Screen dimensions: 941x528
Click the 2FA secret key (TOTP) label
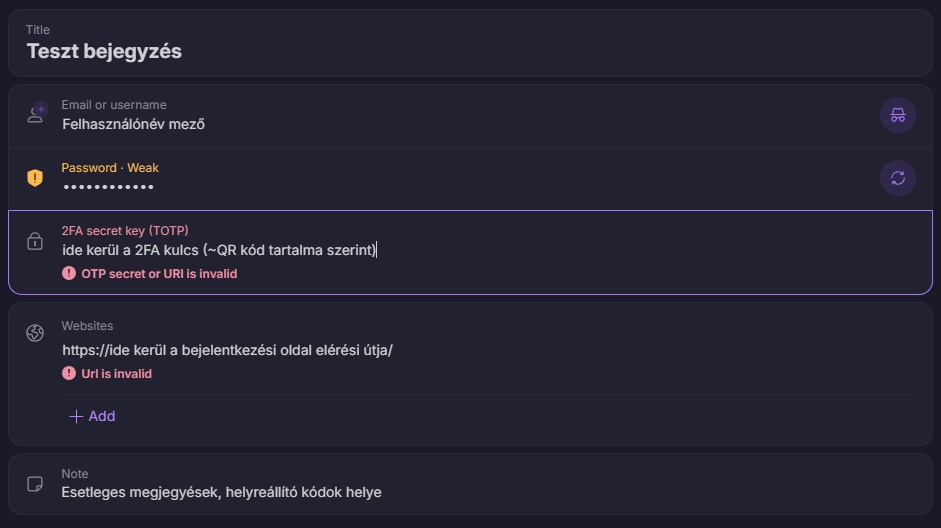(125, 230)
